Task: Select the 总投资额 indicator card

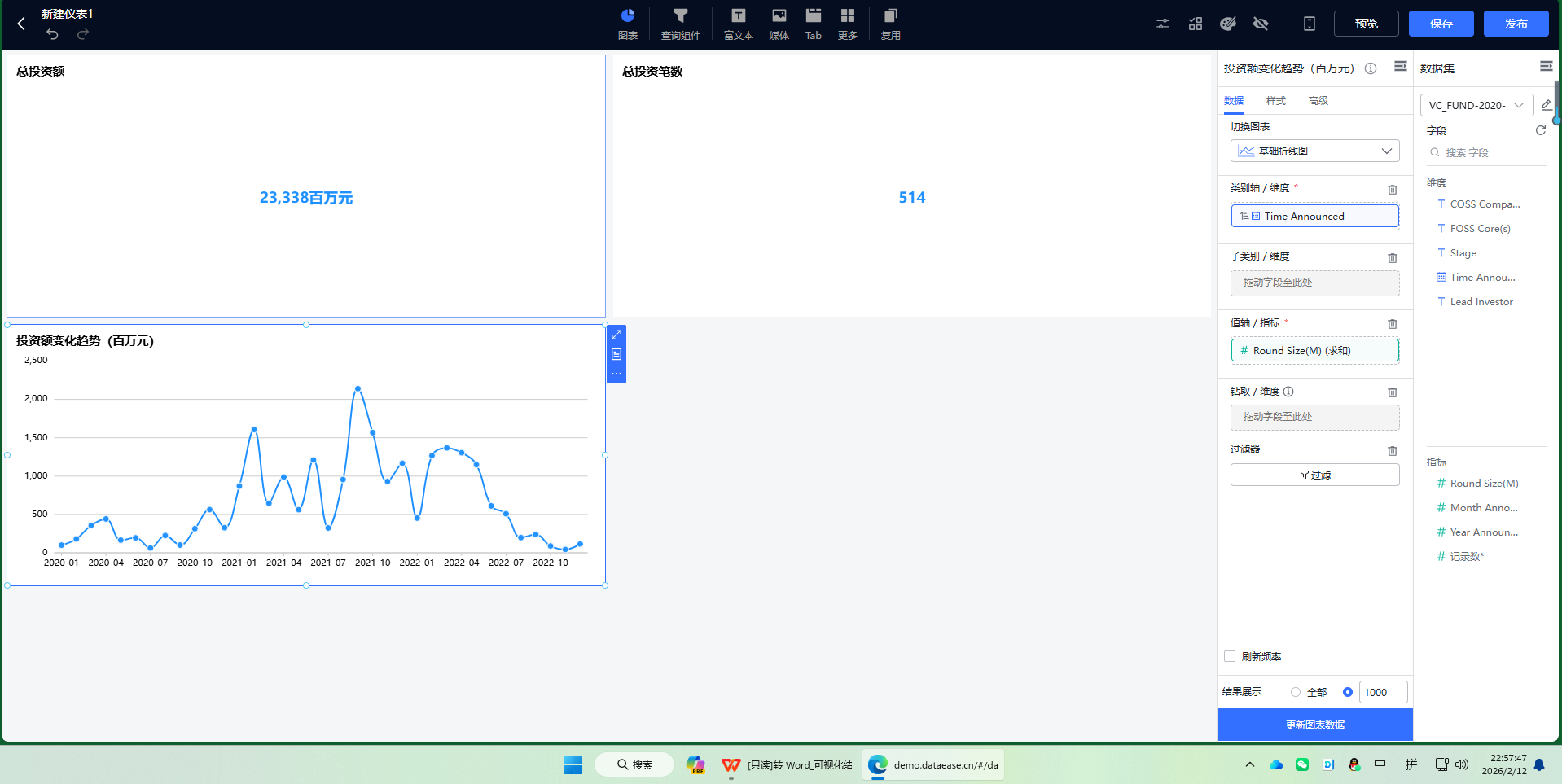Action: point(306,186)
